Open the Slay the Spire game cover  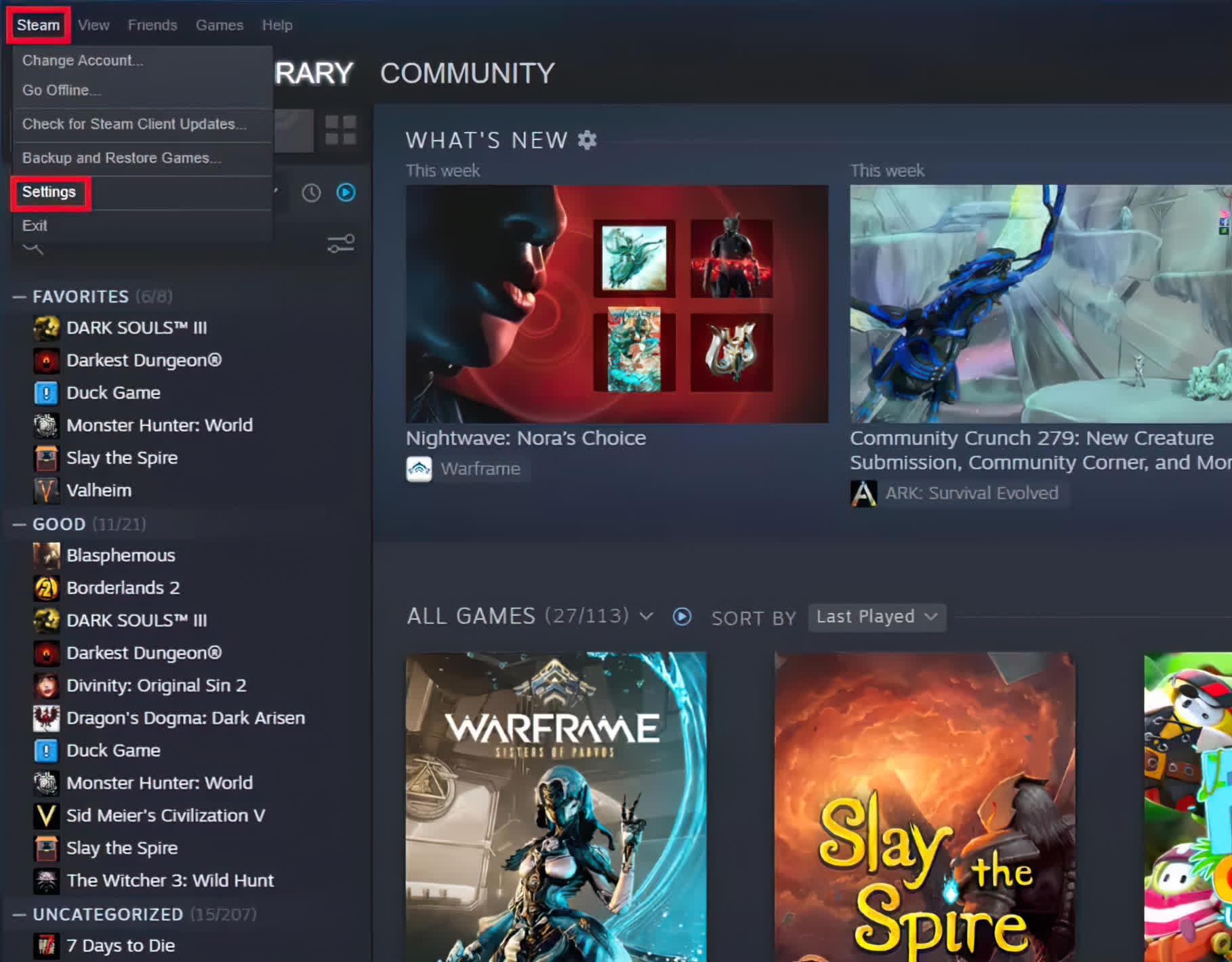click(925, 807)
